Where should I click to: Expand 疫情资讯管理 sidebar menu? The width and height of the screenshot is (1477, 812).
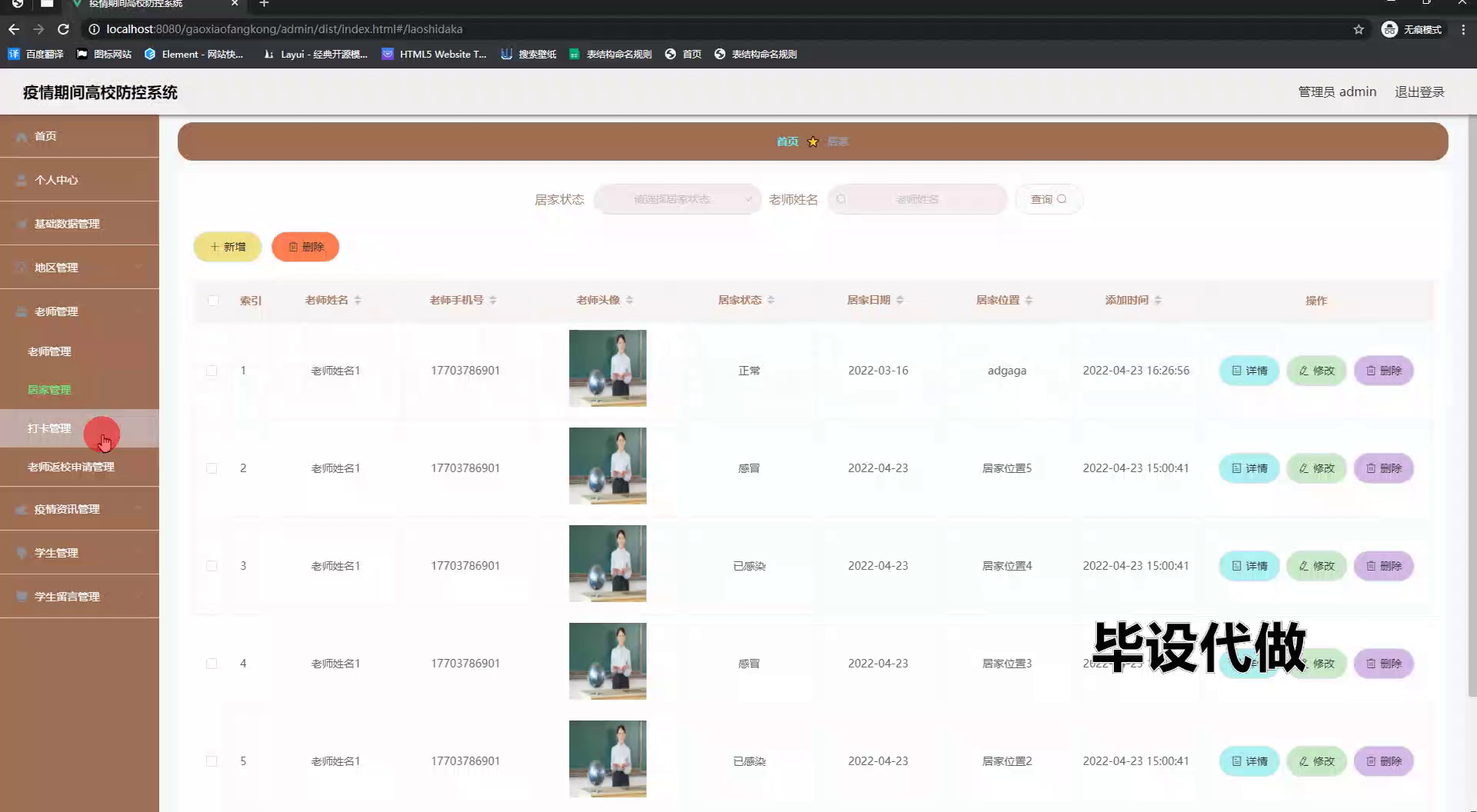pyautogui.click(x=79, y=509)
